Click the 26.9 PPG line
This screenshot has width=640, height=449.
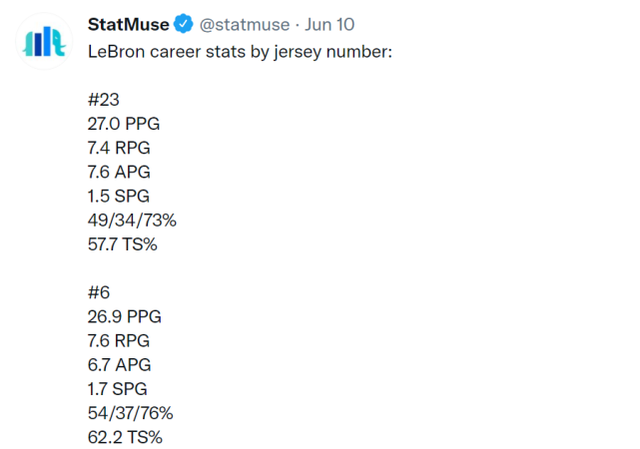125,317
